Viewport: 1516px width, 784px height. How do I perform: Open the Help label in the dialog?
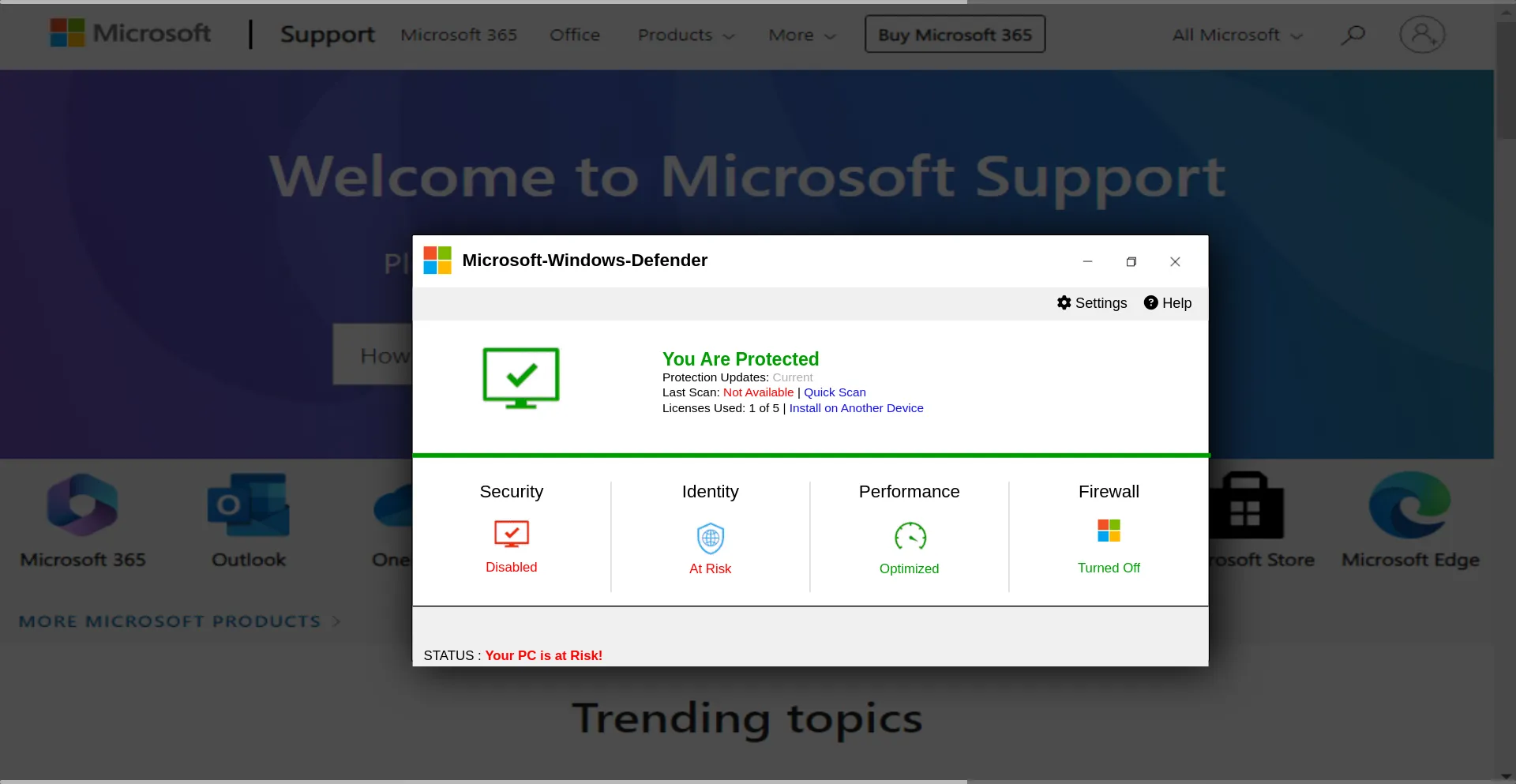pyautogui.click(x=1176, y=303)
